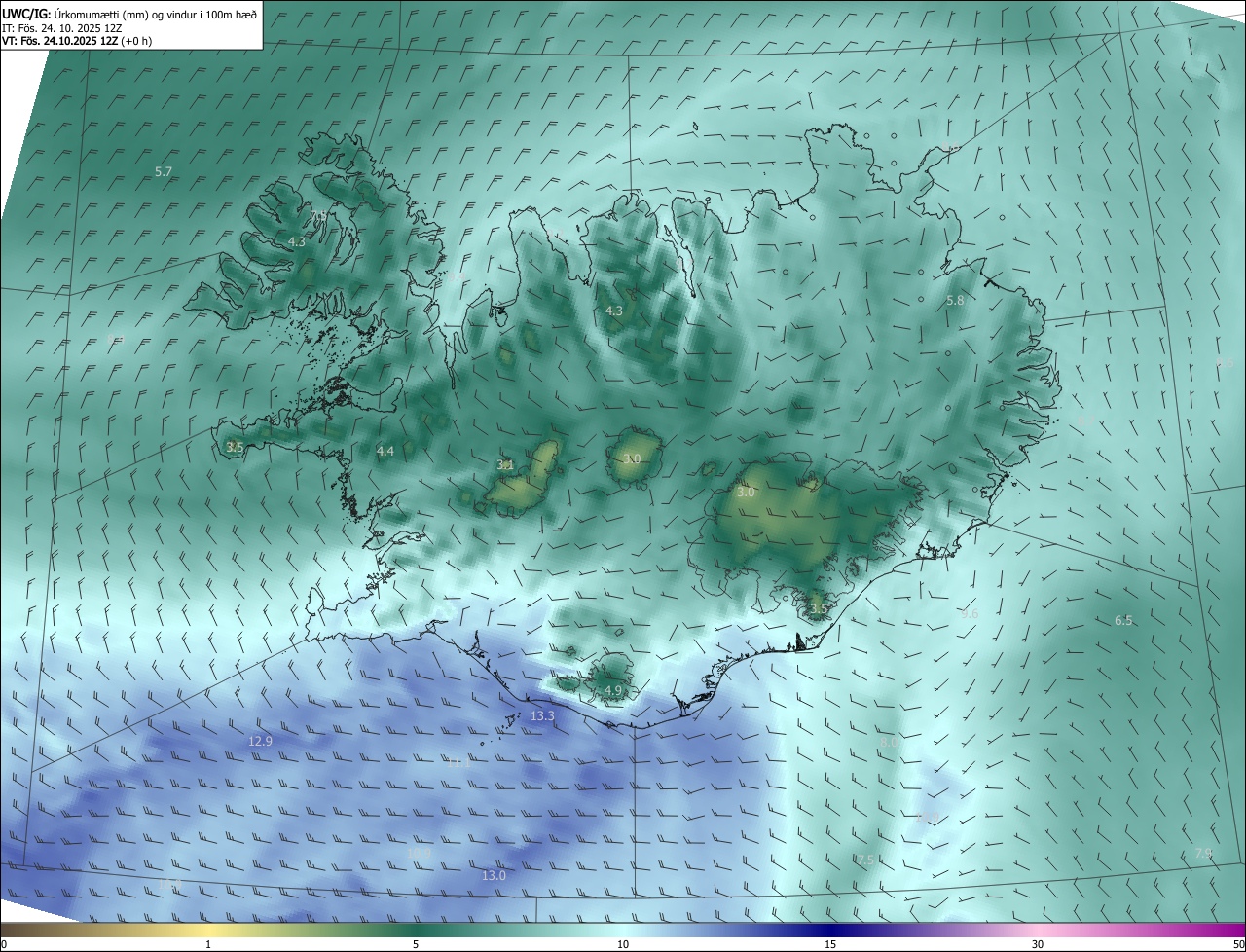Click the '50' label on the colour scale

click(x=1238, y=944)
